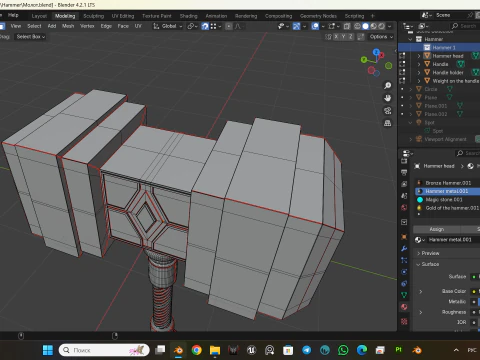
Task: Toggle the camera view icon in viewport
Action: point(387,111)
